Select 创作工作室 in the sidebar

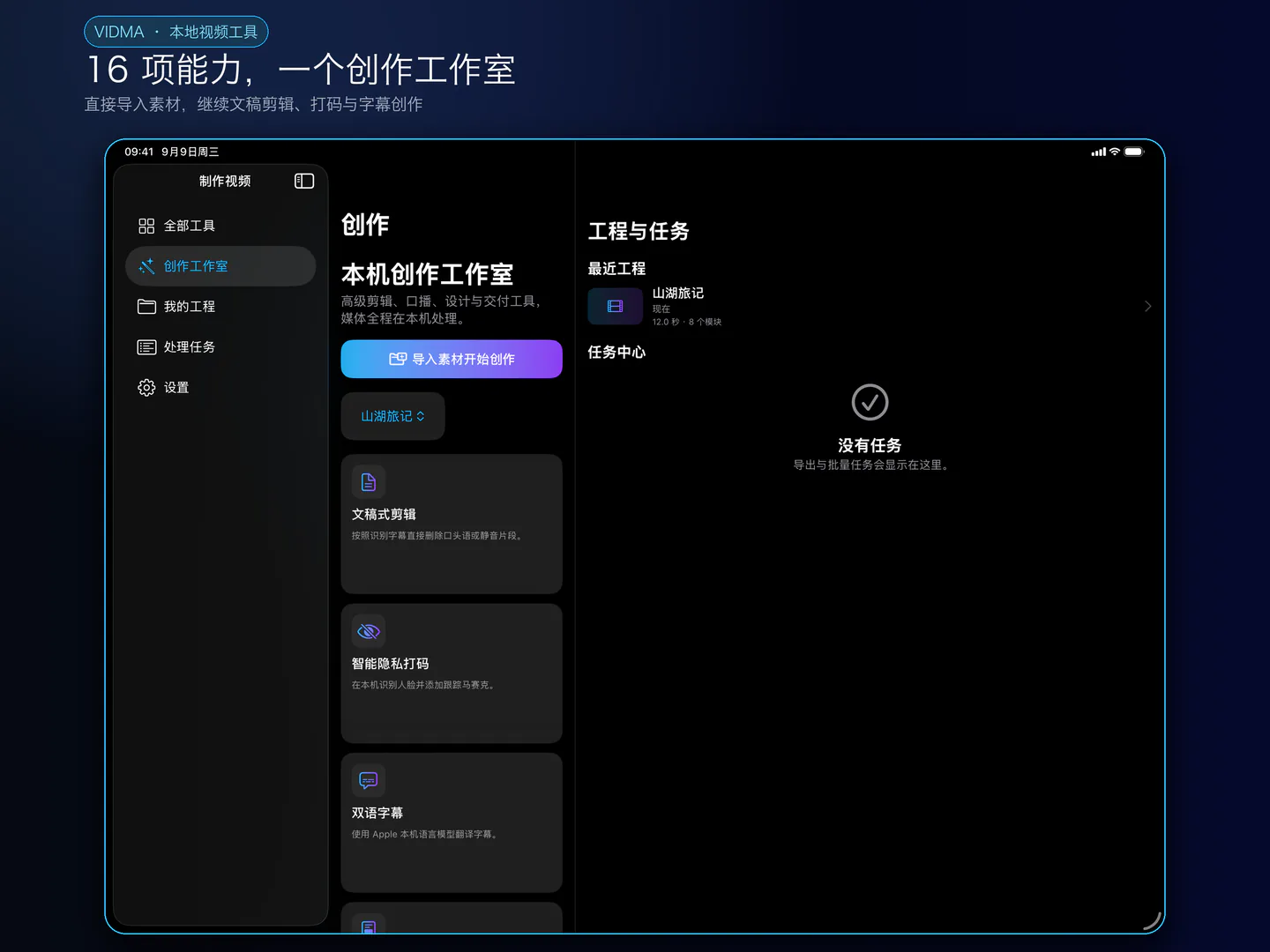220,266
